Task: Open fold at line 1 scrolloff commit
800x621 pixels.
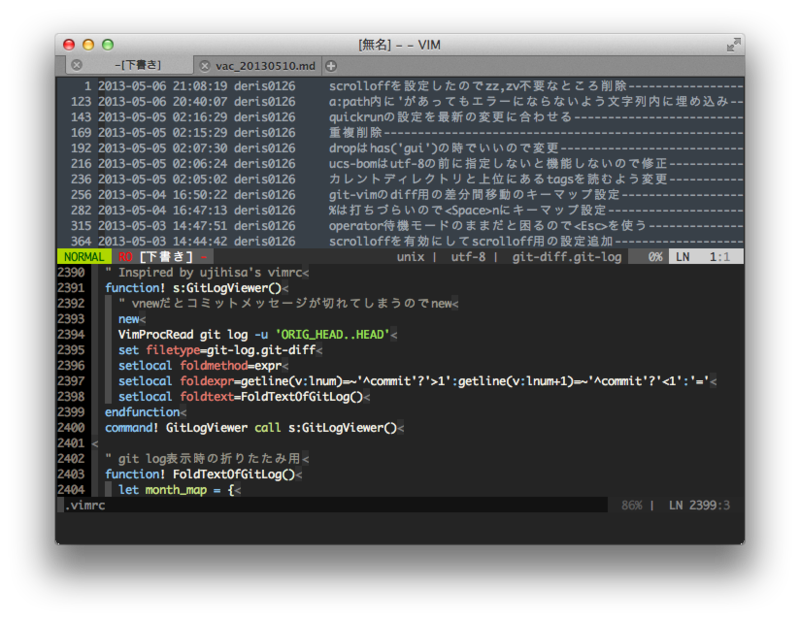Action: [400, 86]
